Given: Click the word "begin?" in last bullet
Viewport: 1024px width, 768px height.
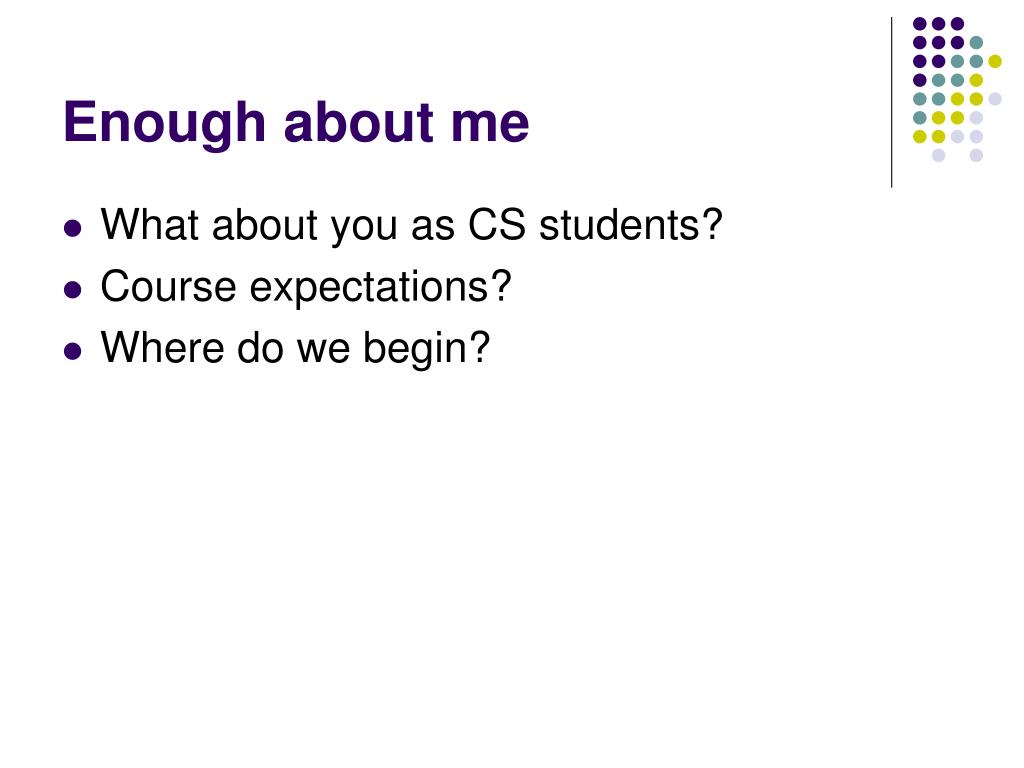Looking at the screenshot, I should pyautogui.click(x=426, y=349).
